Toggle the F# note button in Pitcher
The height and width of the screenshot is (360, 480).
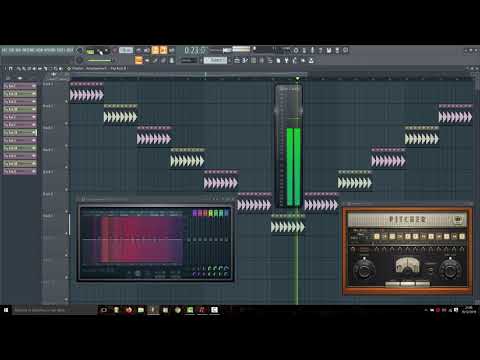click(423, 236)
